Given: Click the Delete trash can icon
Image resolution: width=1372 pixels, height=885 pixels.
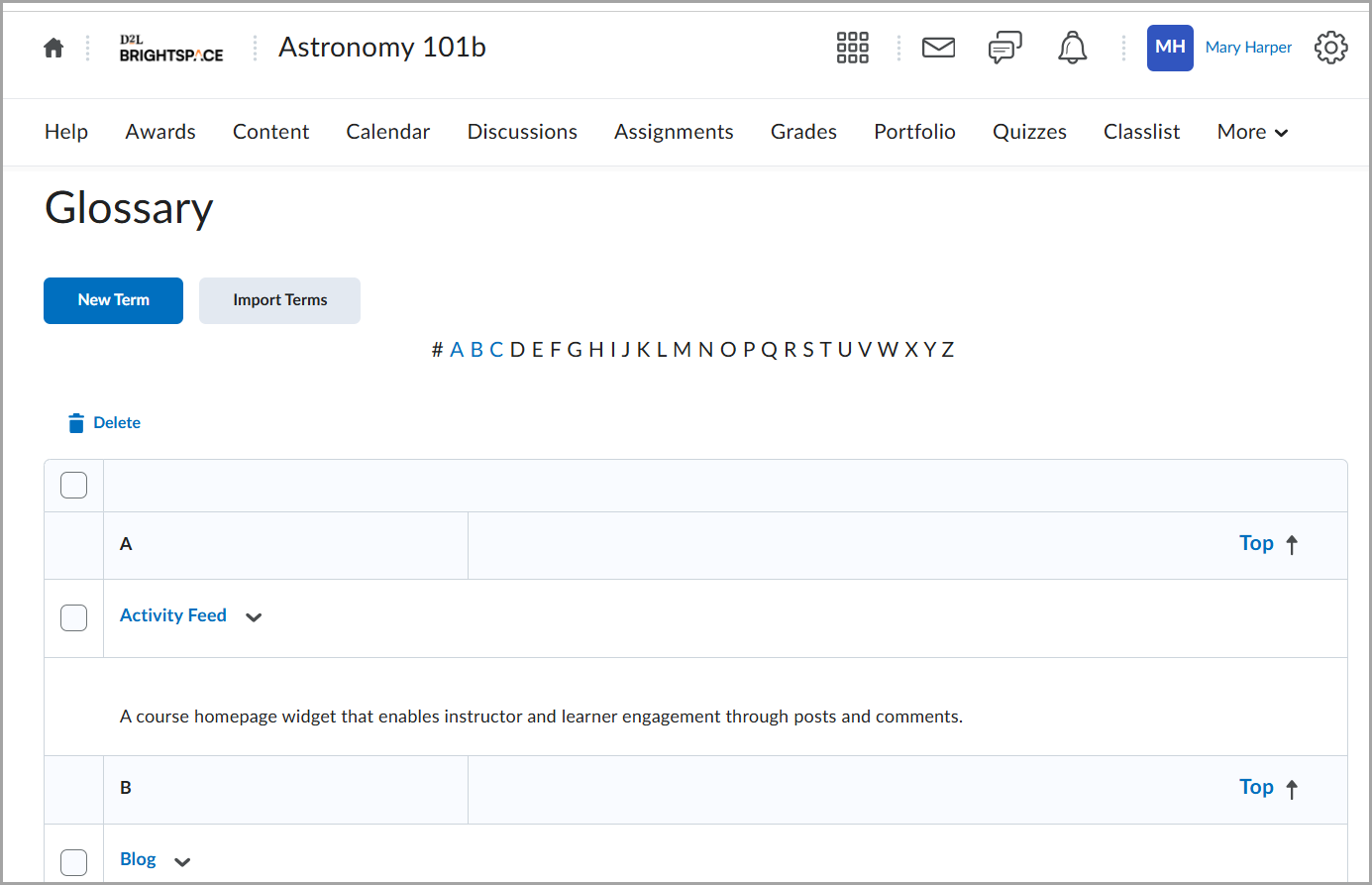Looking at the screenshot, I should pos(76,422).
